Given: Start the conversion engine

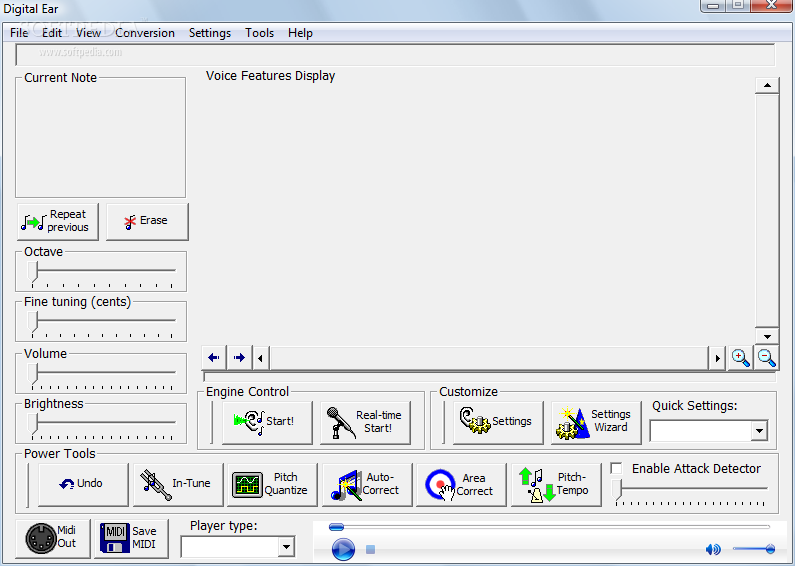Looking at the screenshot, I should pos(267,422).
